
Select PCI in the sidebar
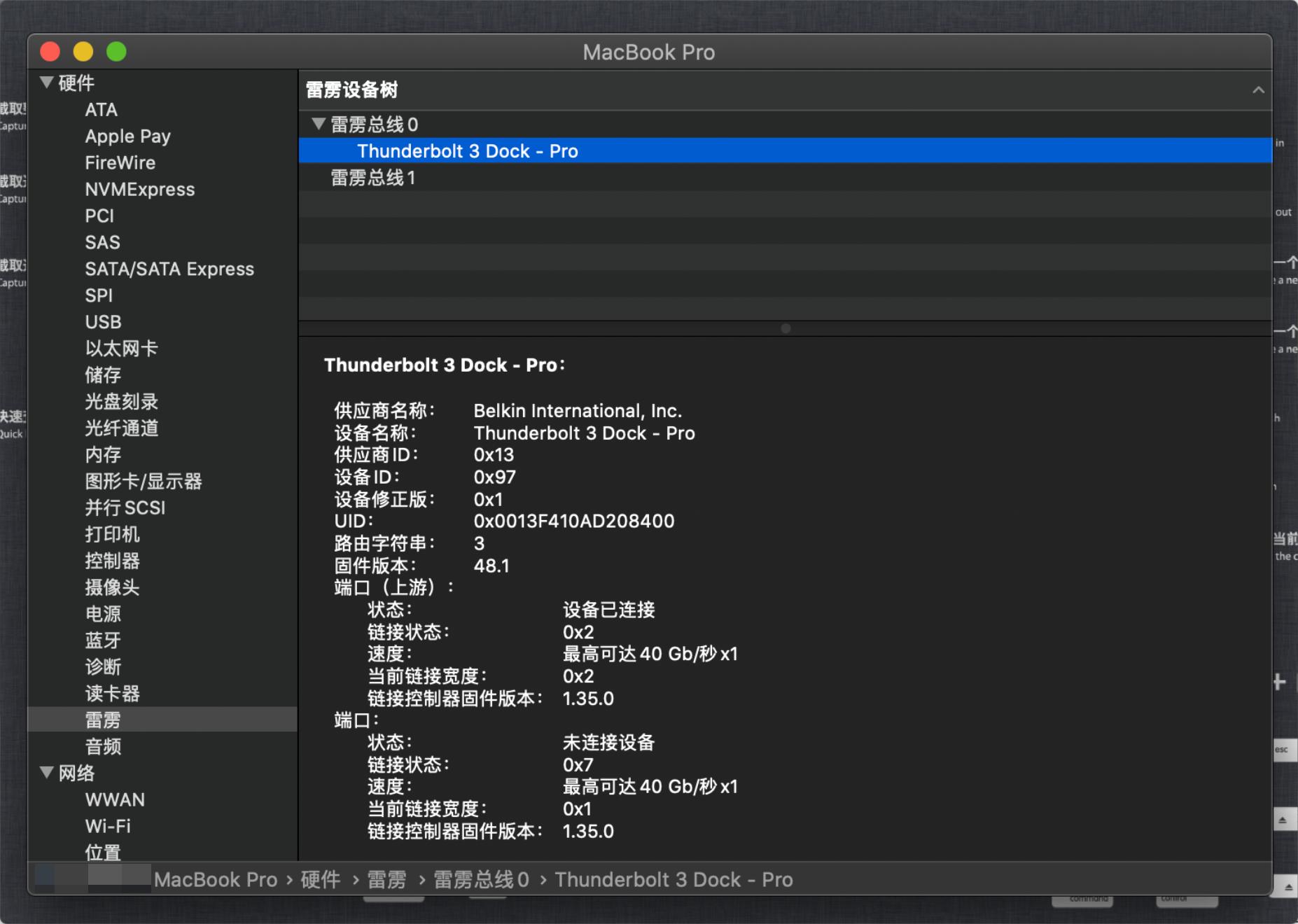coord(99,216)
